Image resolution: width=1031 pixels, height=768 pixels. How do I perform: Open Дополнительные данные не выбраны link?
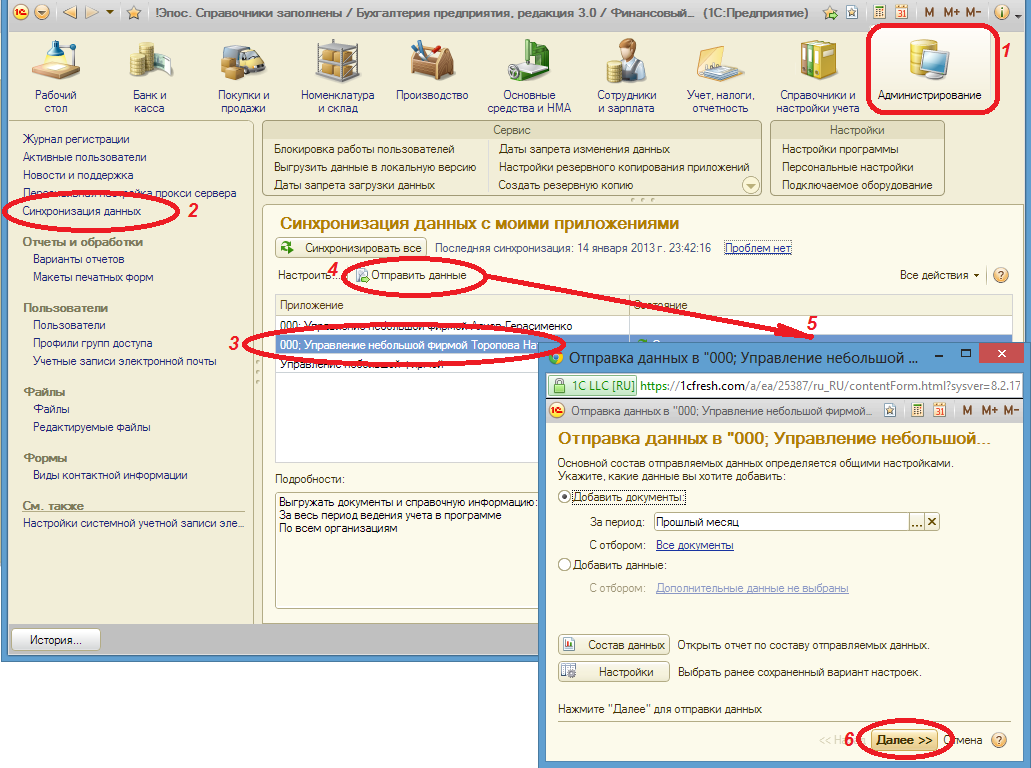point(752,588)
